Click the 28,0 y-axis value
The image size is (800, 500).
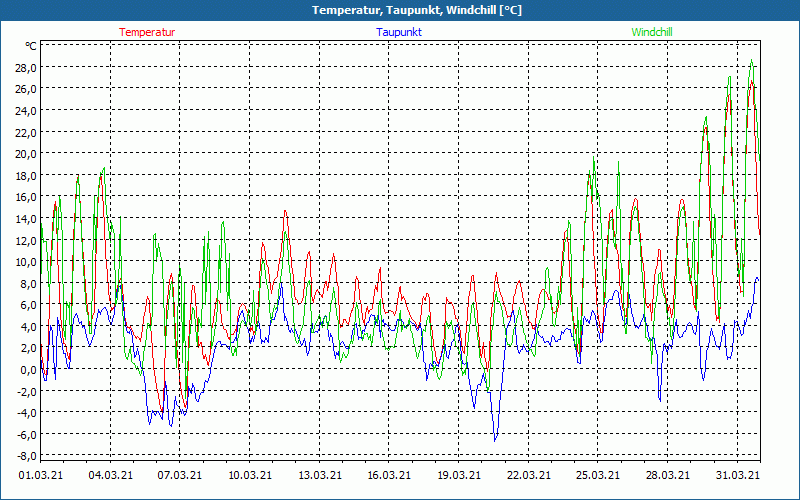27,68
